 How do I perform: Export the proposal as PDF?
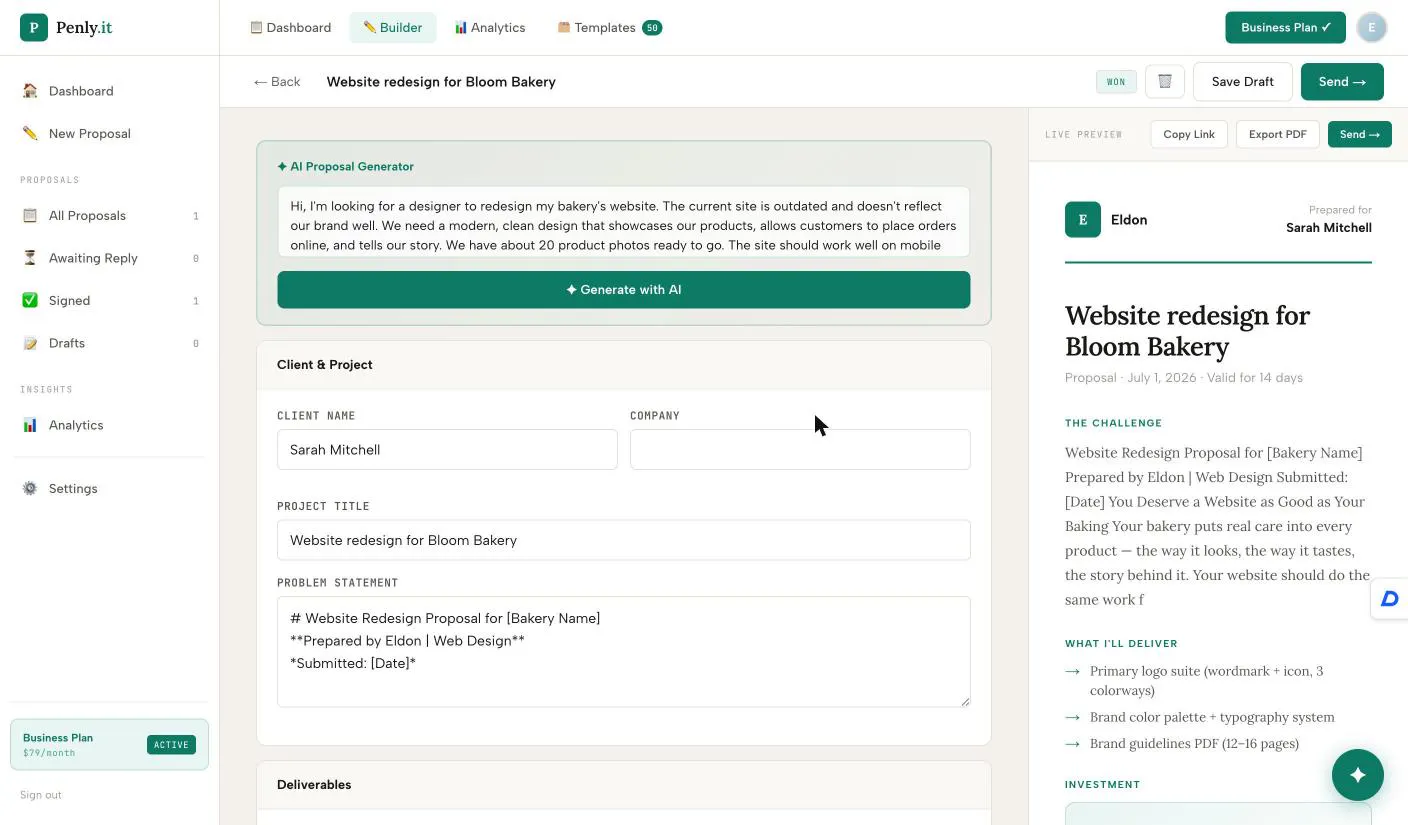coord(1278,134)
